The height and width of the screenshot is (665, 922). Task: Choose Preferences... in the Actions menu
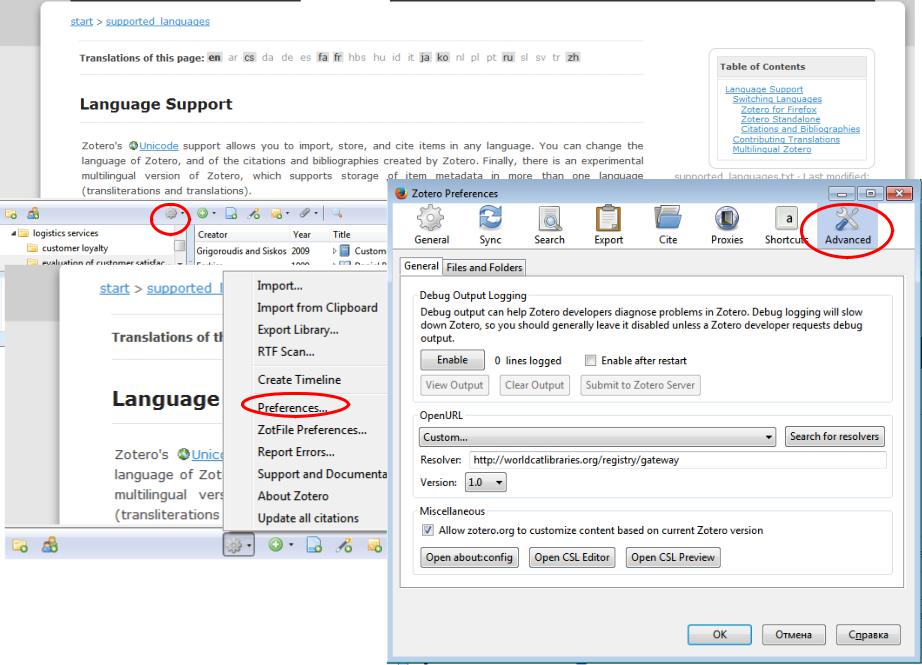tap(292, 407)
